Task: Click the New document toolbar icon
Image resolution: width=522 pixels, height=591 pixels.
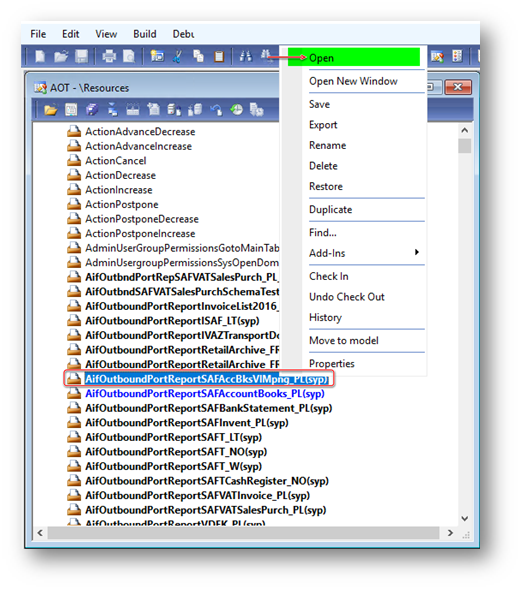Action: coord(40,57)
